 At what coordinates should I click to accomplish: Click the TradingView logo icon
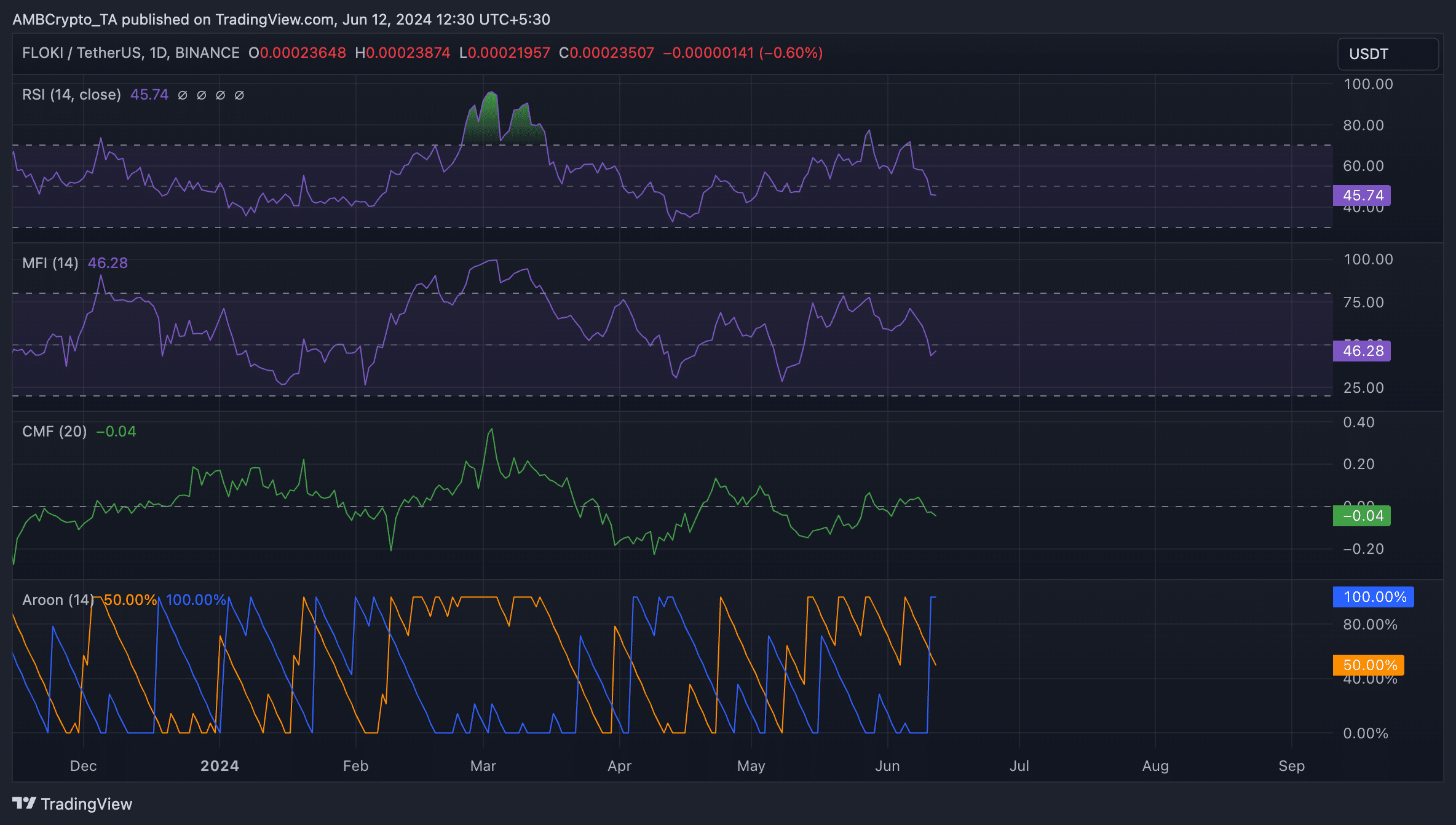click(x=24, y=803)
